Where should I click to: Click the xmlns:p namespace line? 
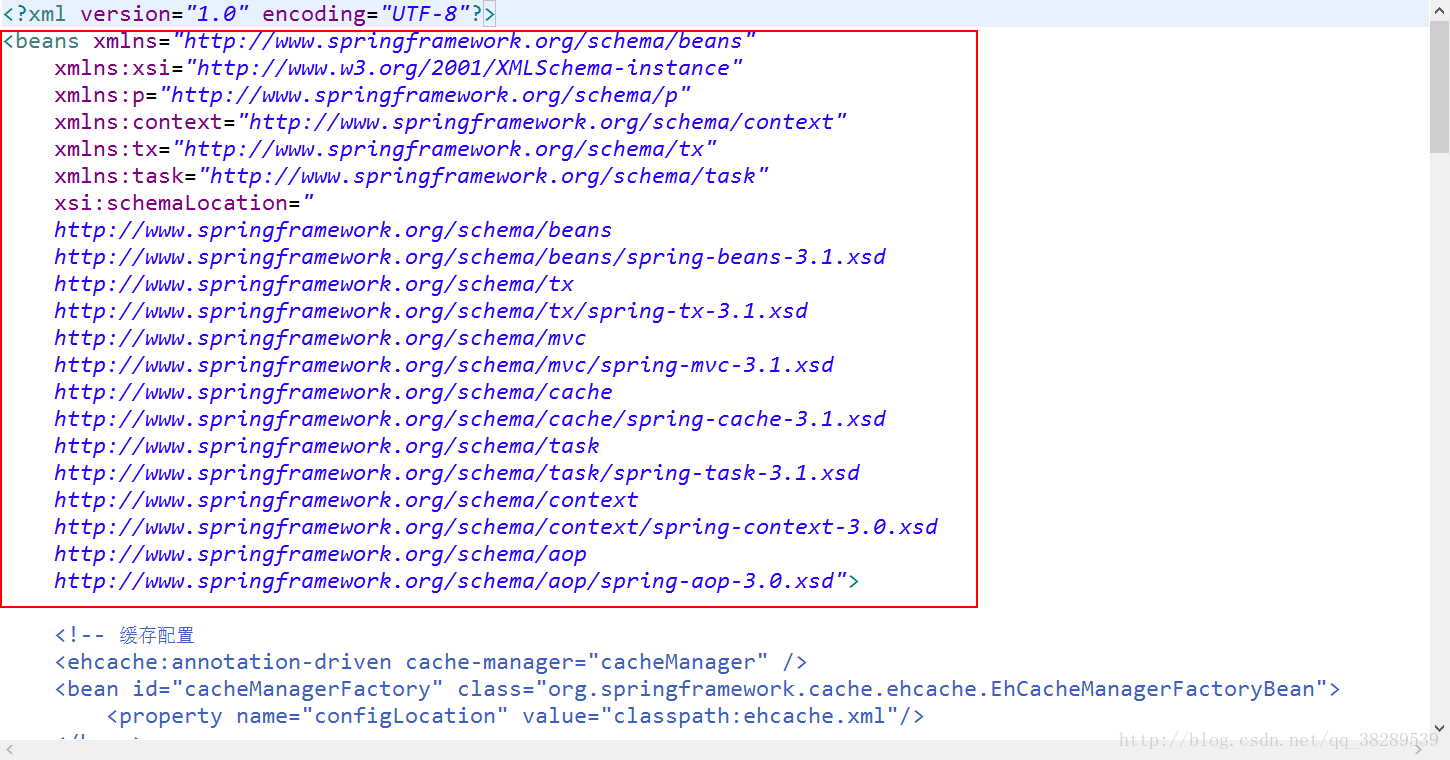(373, 96)
